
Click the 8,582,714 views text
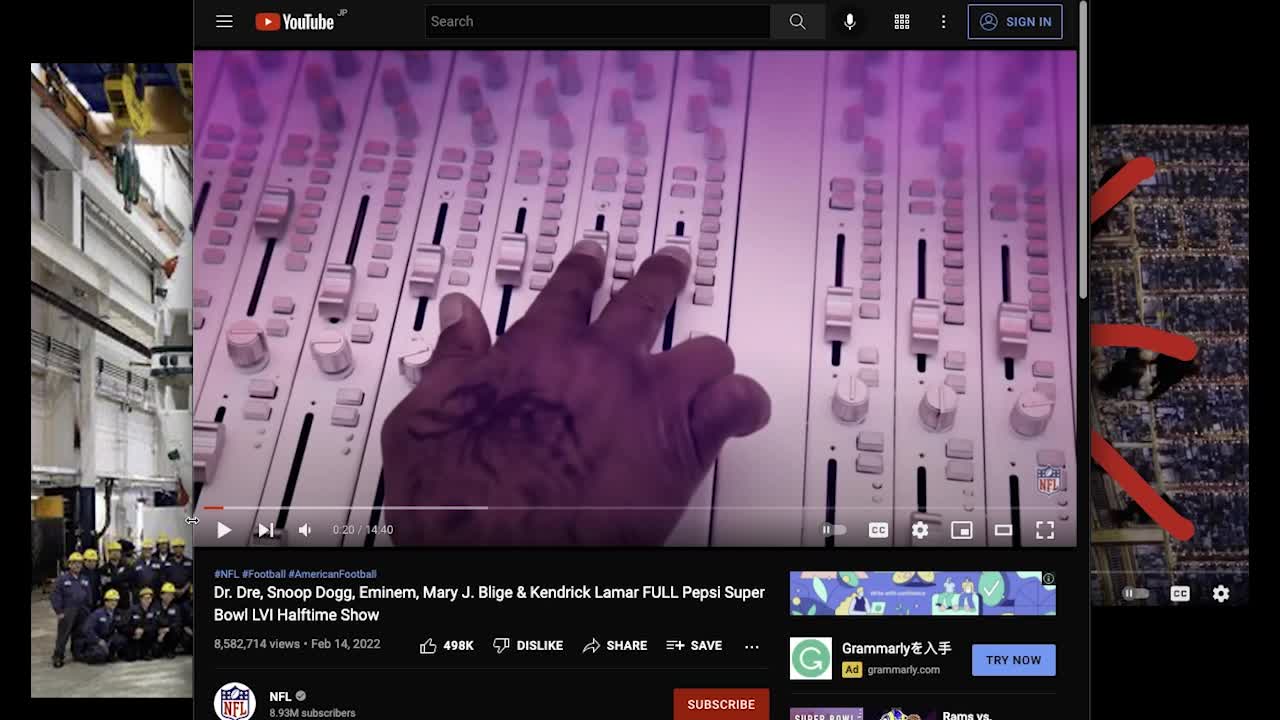pyautogui.click(x=257, y=644)
